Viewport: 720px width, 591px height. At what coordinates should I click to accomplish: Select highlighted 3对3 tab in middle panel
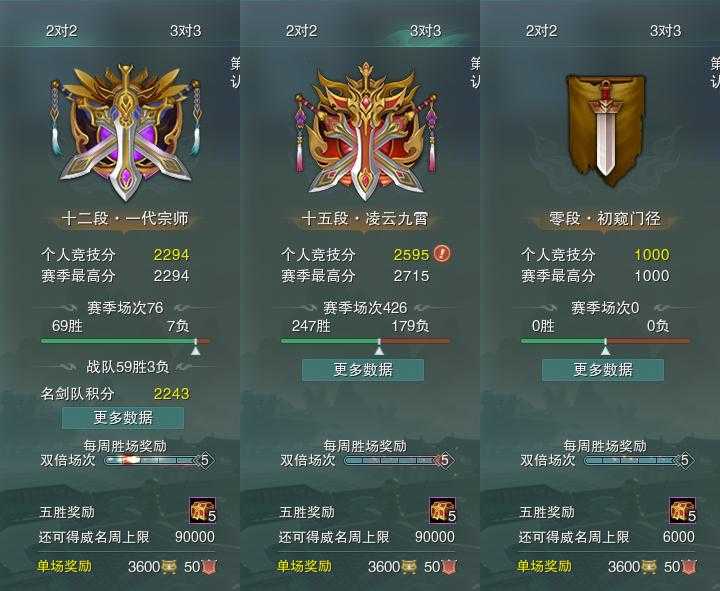[426, 31]
